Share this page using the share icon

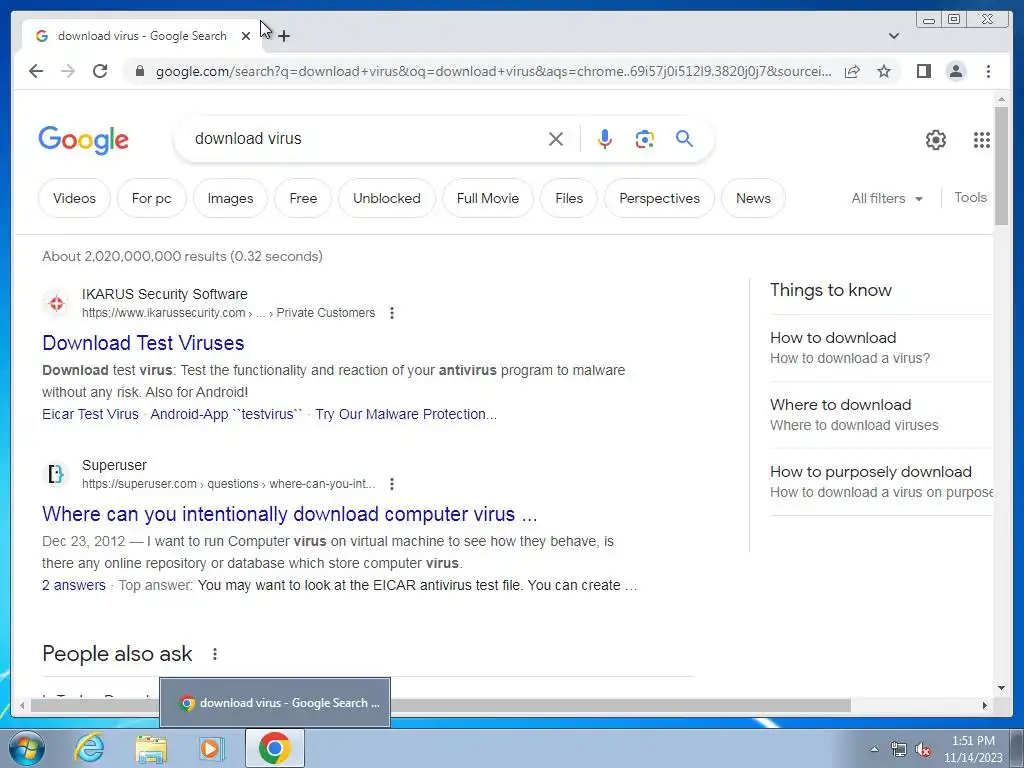coord(852,71)
